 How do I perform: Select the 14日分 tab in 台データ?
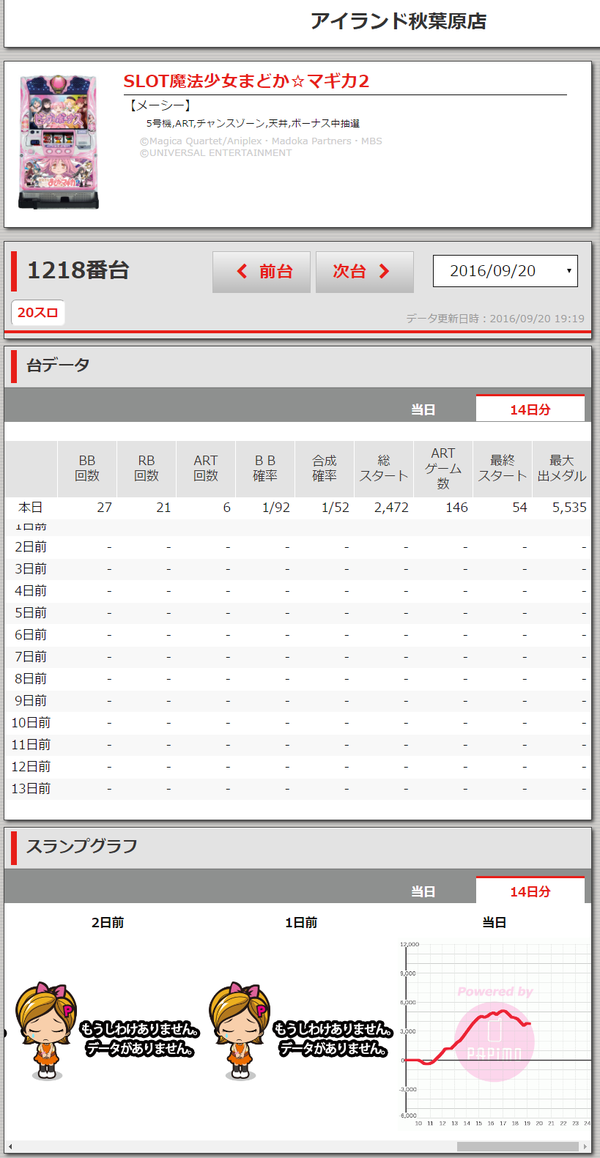pyautogui.click(x=531, y=410)
